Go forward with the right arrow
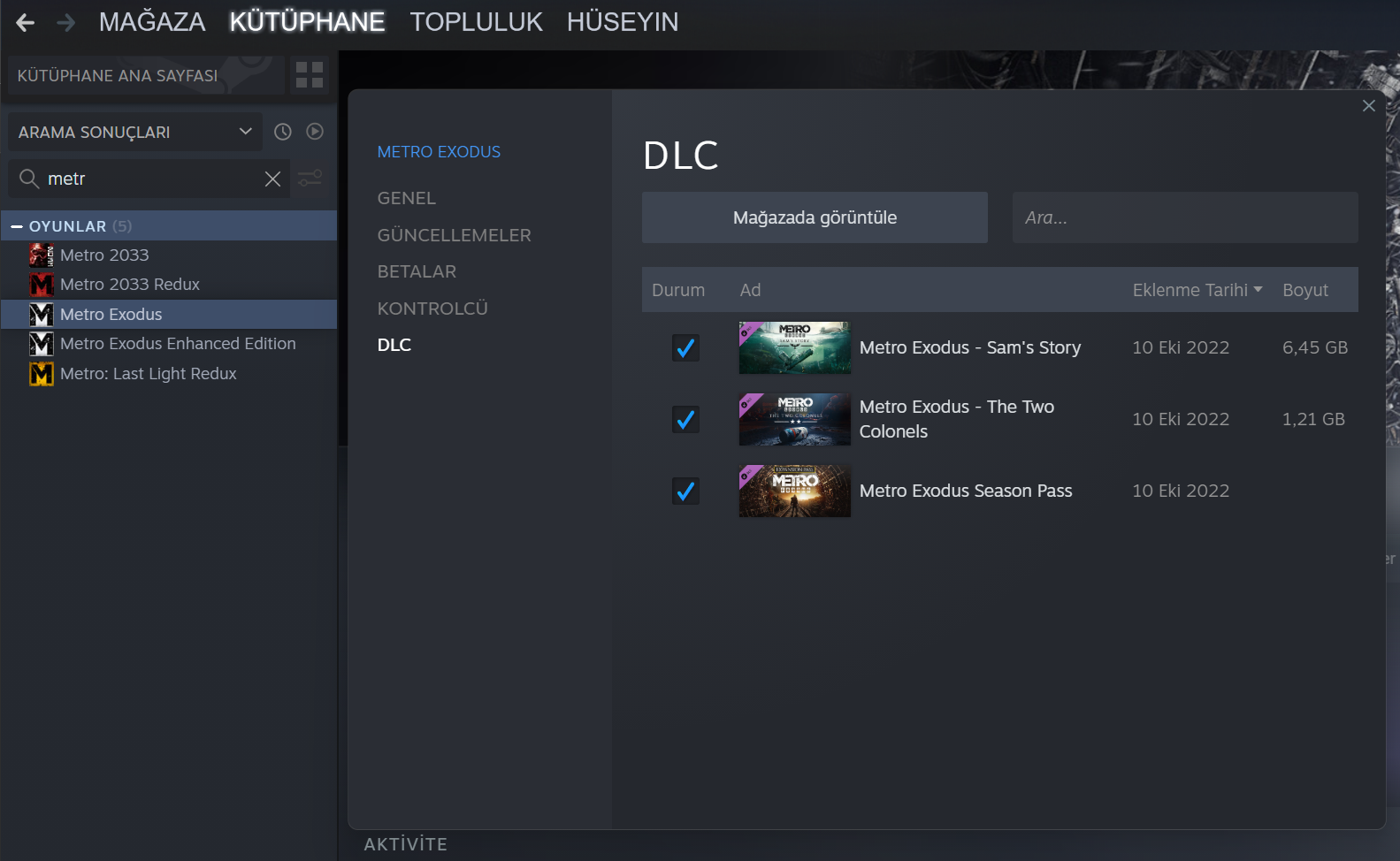 [66, 22]
